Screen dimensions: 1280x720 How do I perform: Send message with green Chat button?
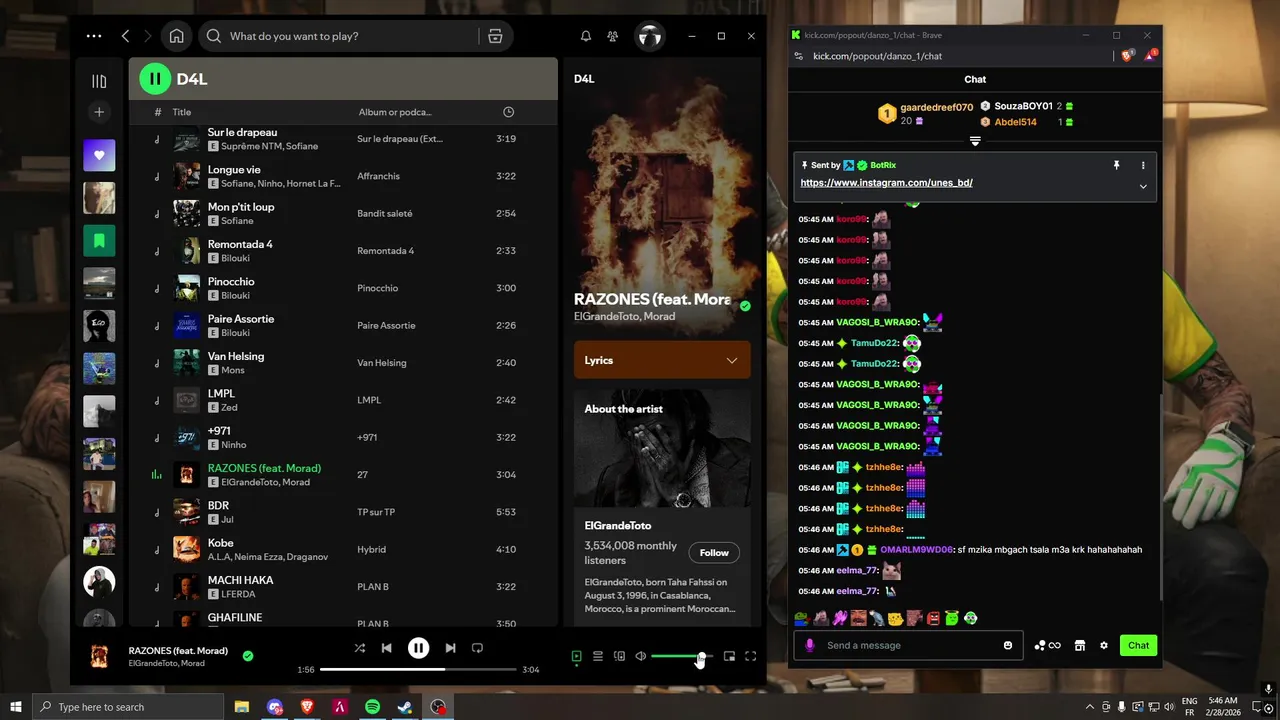(x=1138, y=645)
